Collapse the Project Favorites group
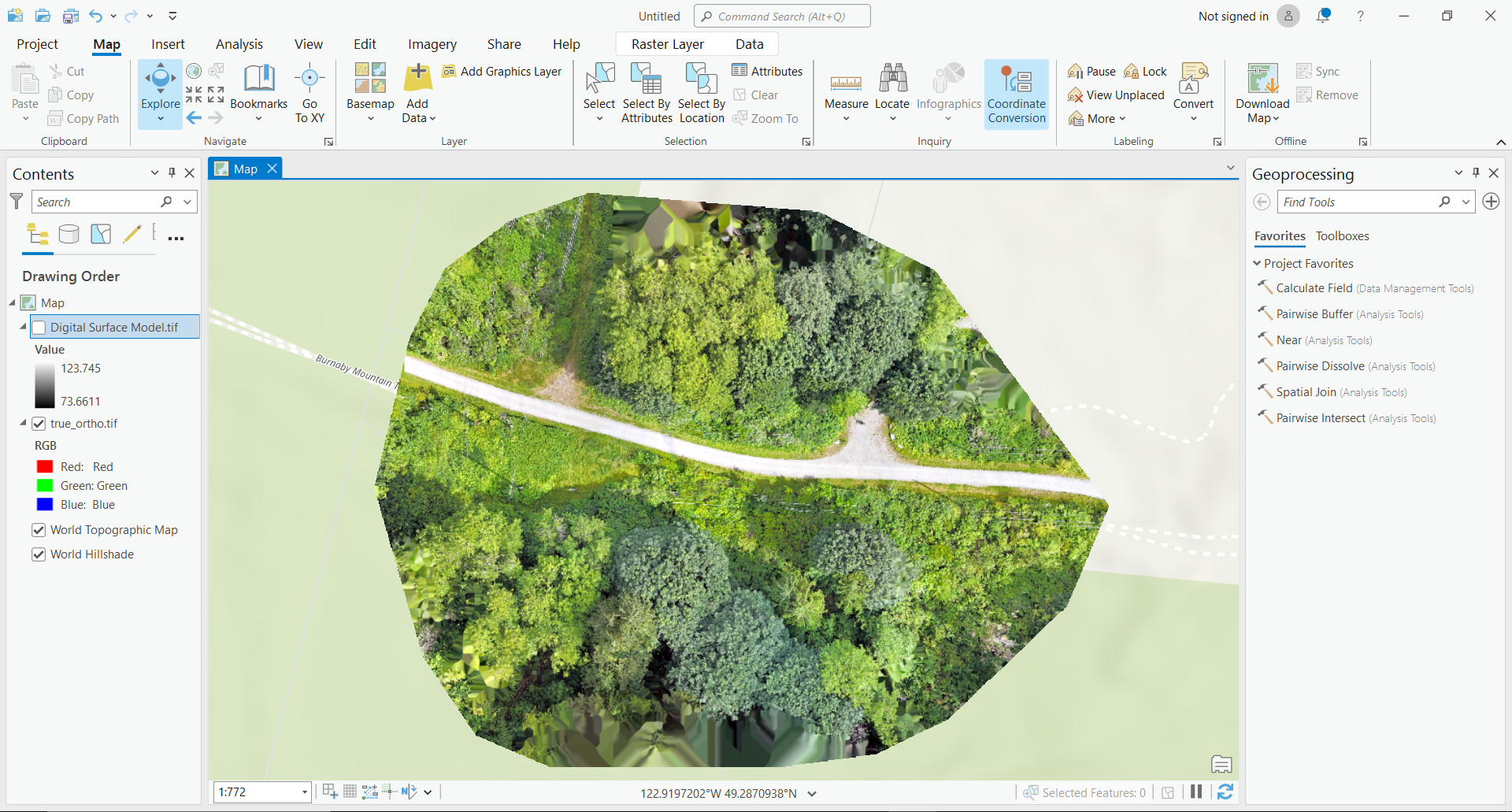The height and width of the screenshot is (812, 1512). tap(1257, 264)
